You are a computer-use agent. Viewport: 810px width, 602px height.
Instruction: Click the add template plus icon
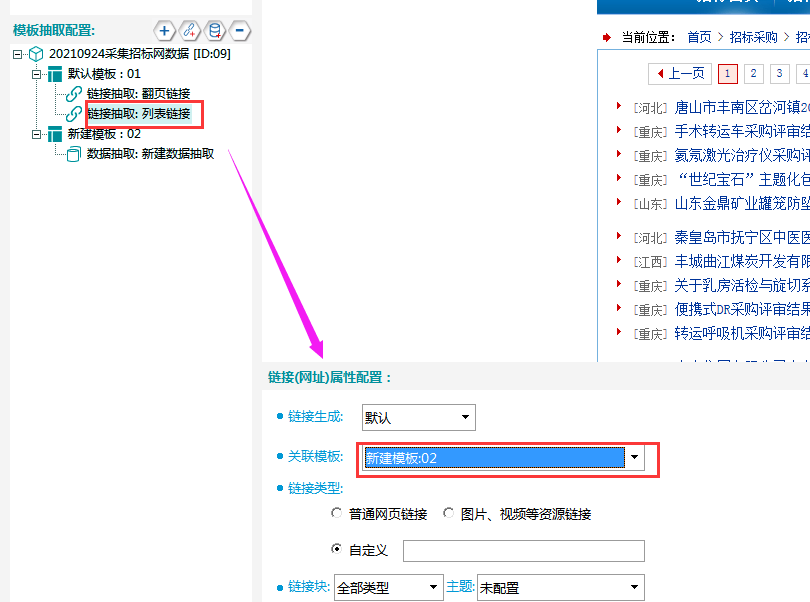pos(163,31)
